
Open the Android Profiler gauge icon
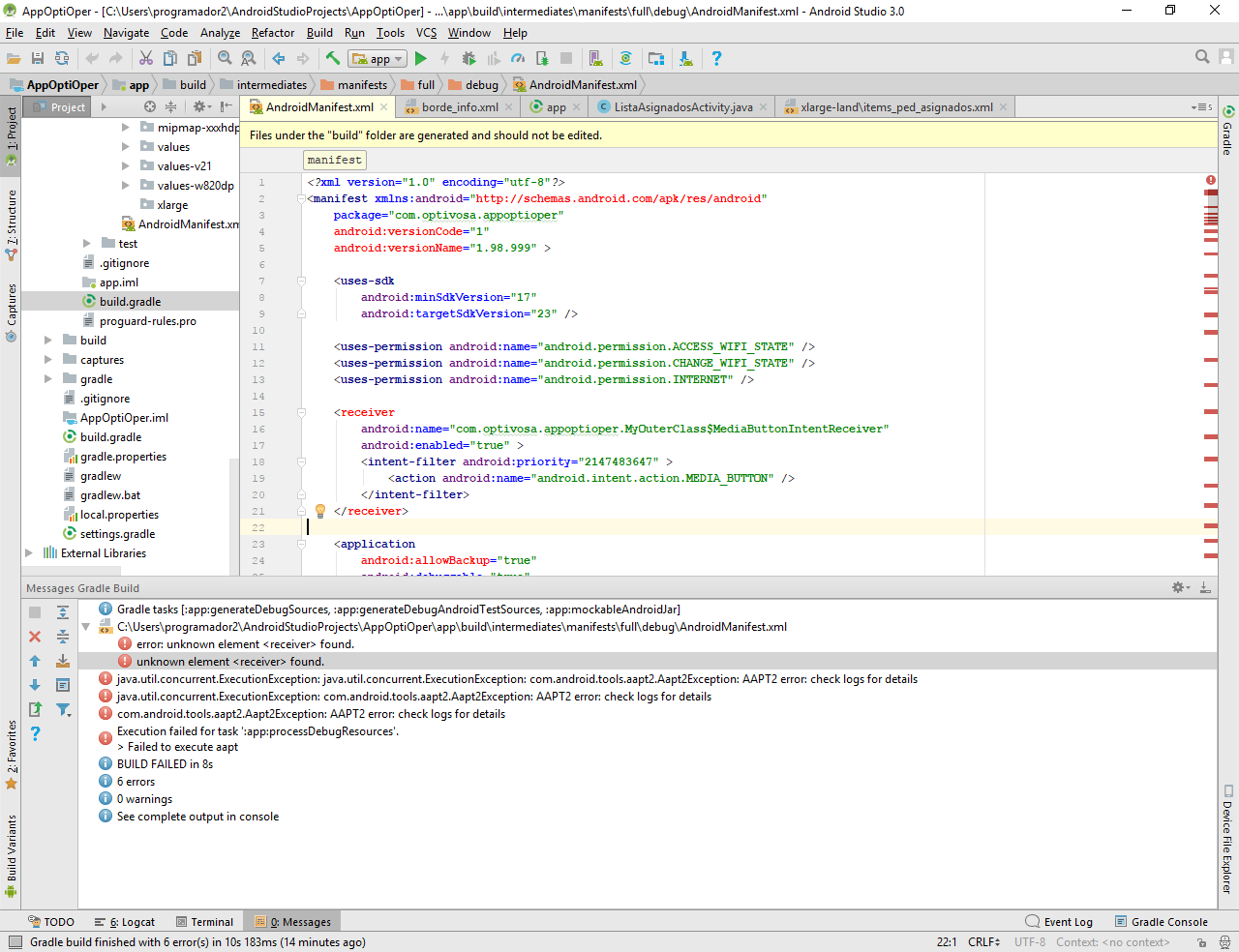pos(518,59)
